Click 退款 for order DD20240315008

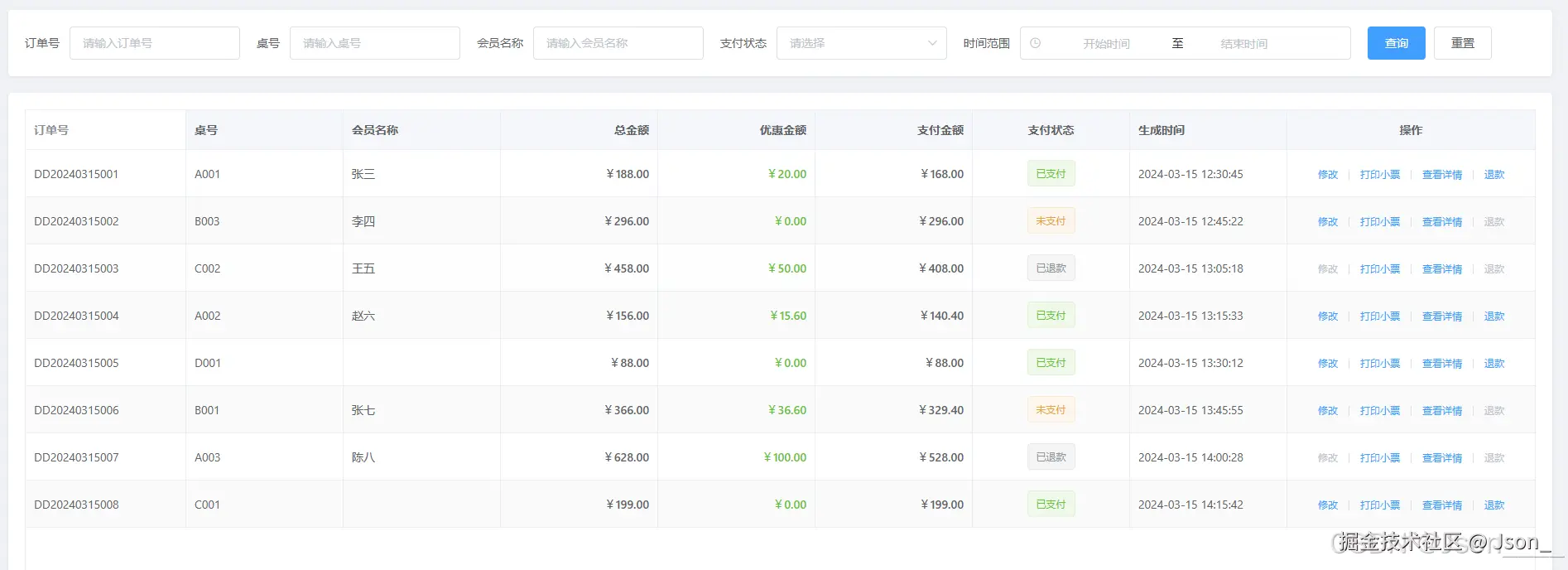pyautogui.click(x=1494, y=505)
